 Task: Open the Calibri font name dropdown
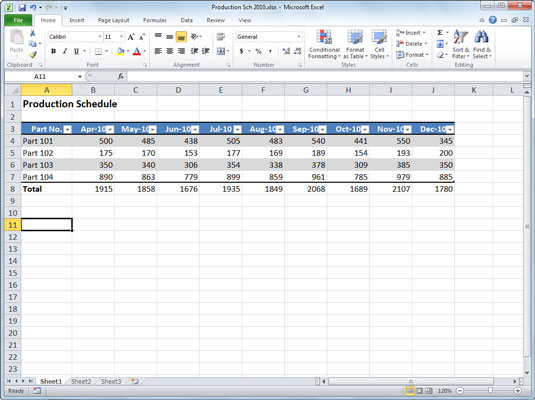pos(100,37)
